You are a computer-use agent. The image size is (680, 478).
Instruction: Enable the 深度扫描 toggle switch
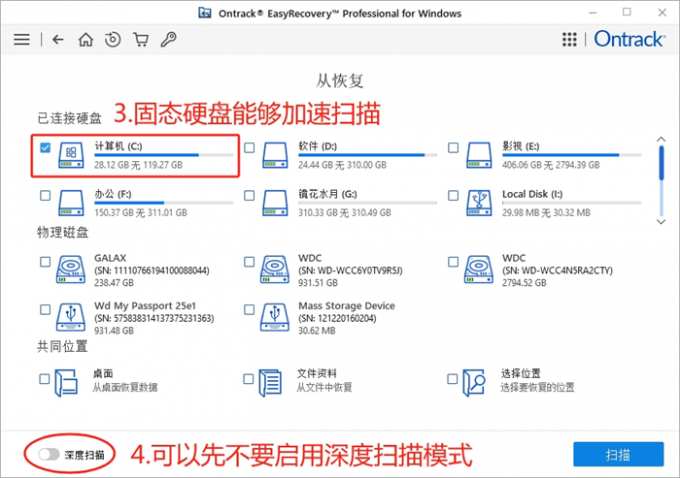click(49, 454)
